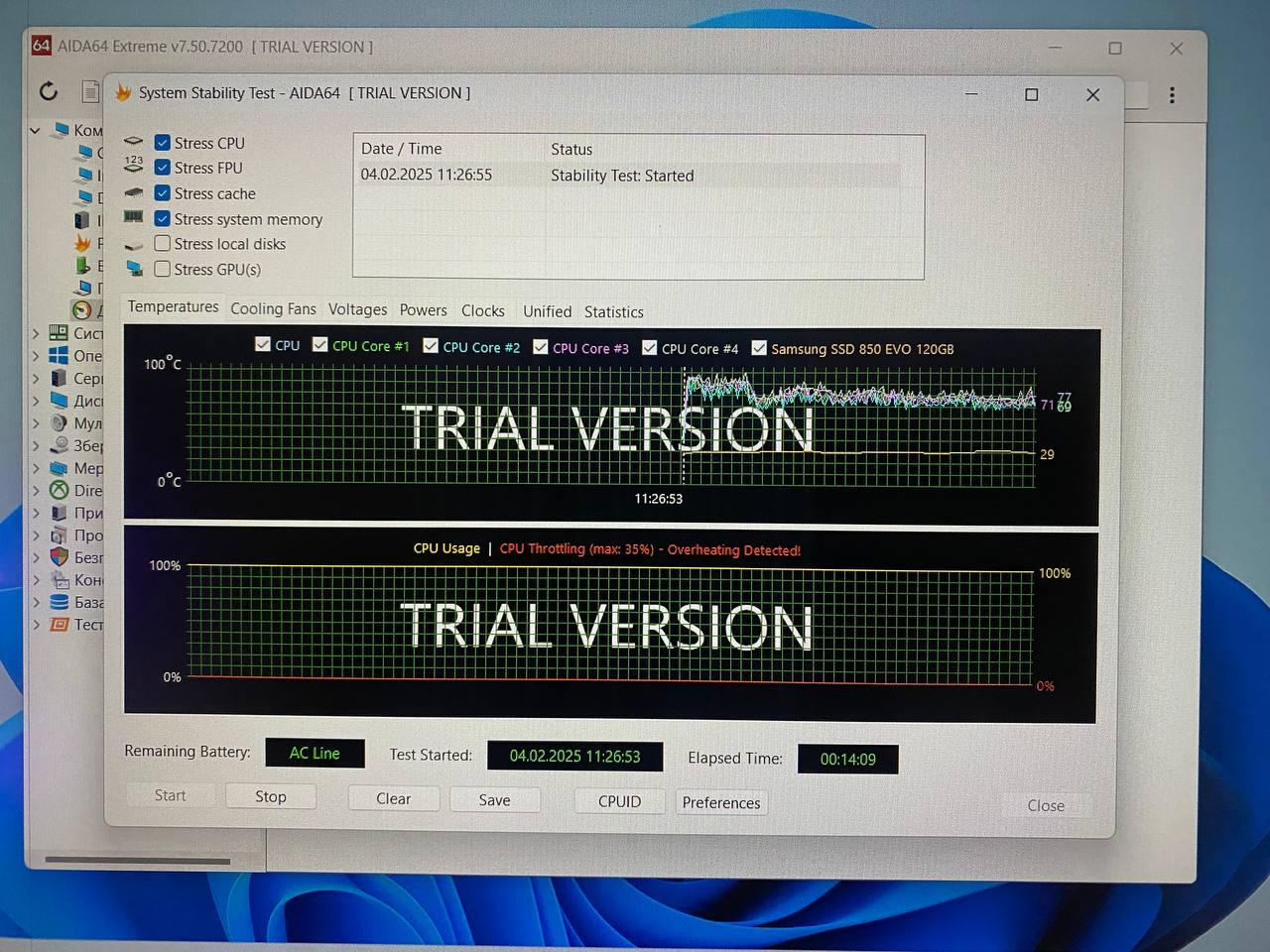Select the storage drive icon next to Збер

click(59, 445)
